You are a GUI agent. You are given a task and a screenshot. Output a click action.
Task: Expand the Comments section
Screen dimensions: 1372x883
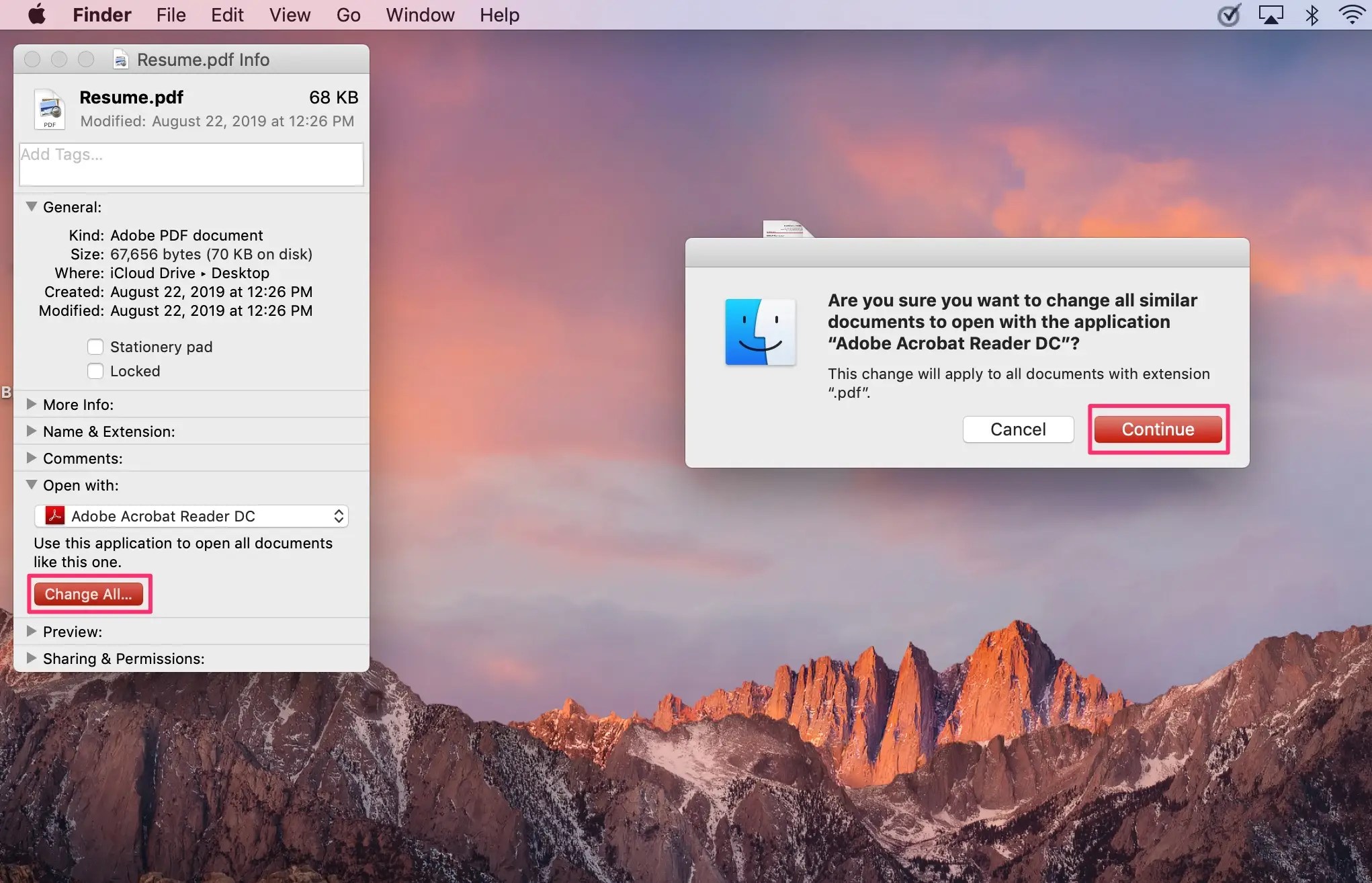pos(31,458)
